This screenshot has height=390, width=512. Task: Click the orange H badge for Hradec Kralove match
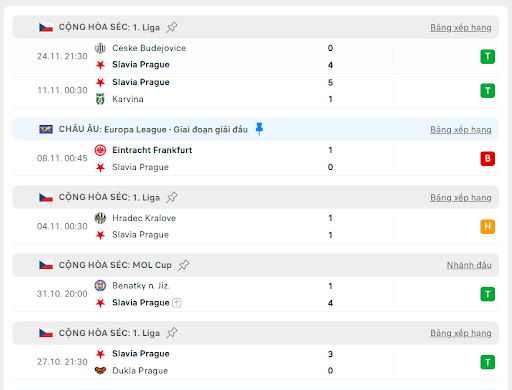point(487,227)
